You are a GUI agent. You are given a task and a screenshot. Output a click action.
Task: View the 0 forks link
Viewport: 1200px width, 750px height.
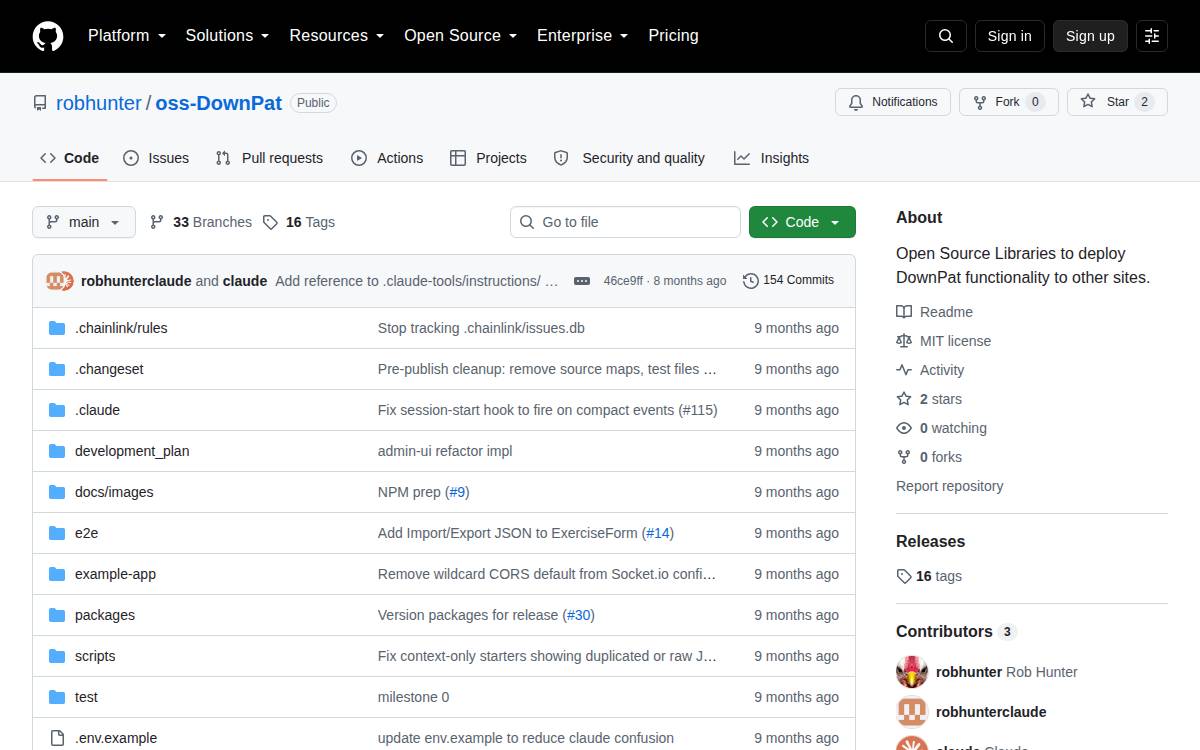pos(929,457)
